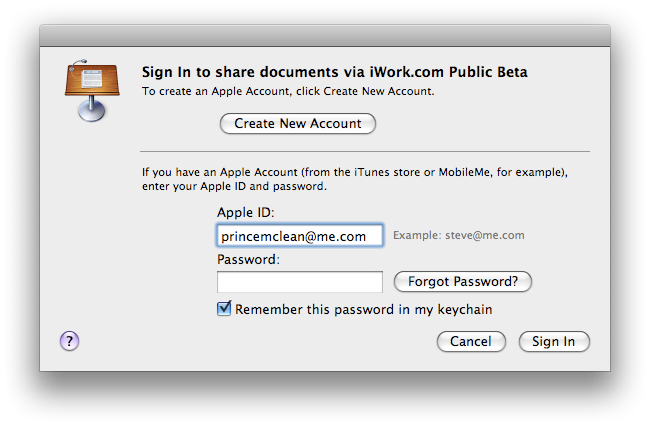Image resolution: width=650 pixels, height=426 pixels.
Task: Click the bold Sign In to share documents heading
Action: coord(335,72)
